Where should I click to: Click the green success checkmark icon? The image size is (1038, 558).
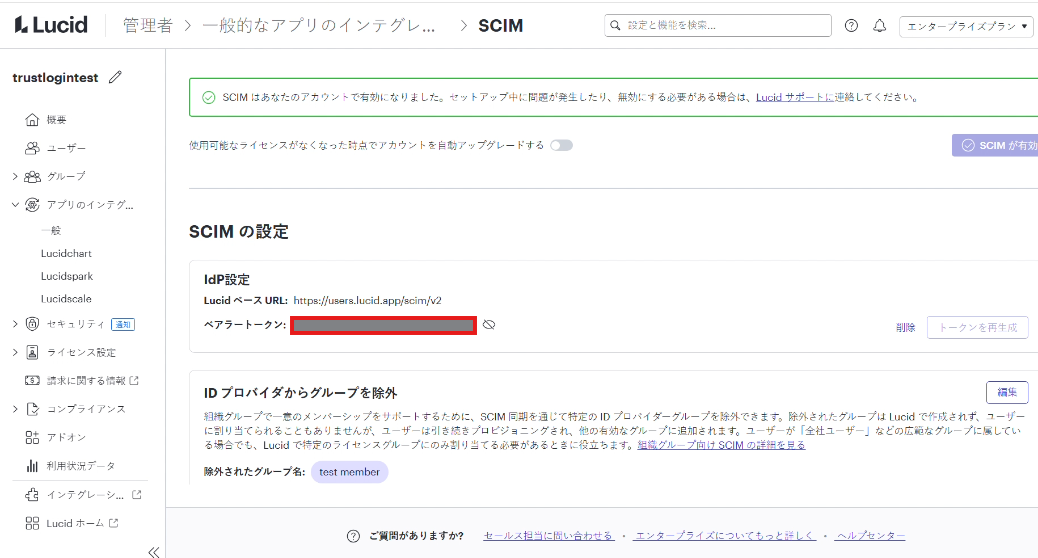click(209, 98)
